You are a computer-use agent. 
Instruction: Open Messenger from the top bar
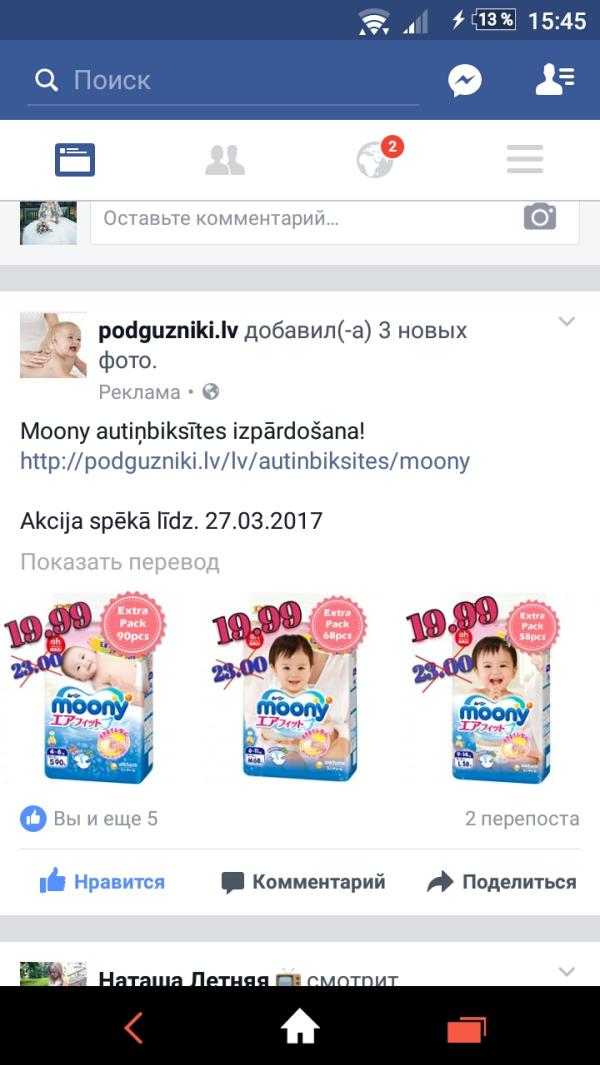[x=465, y=80]
